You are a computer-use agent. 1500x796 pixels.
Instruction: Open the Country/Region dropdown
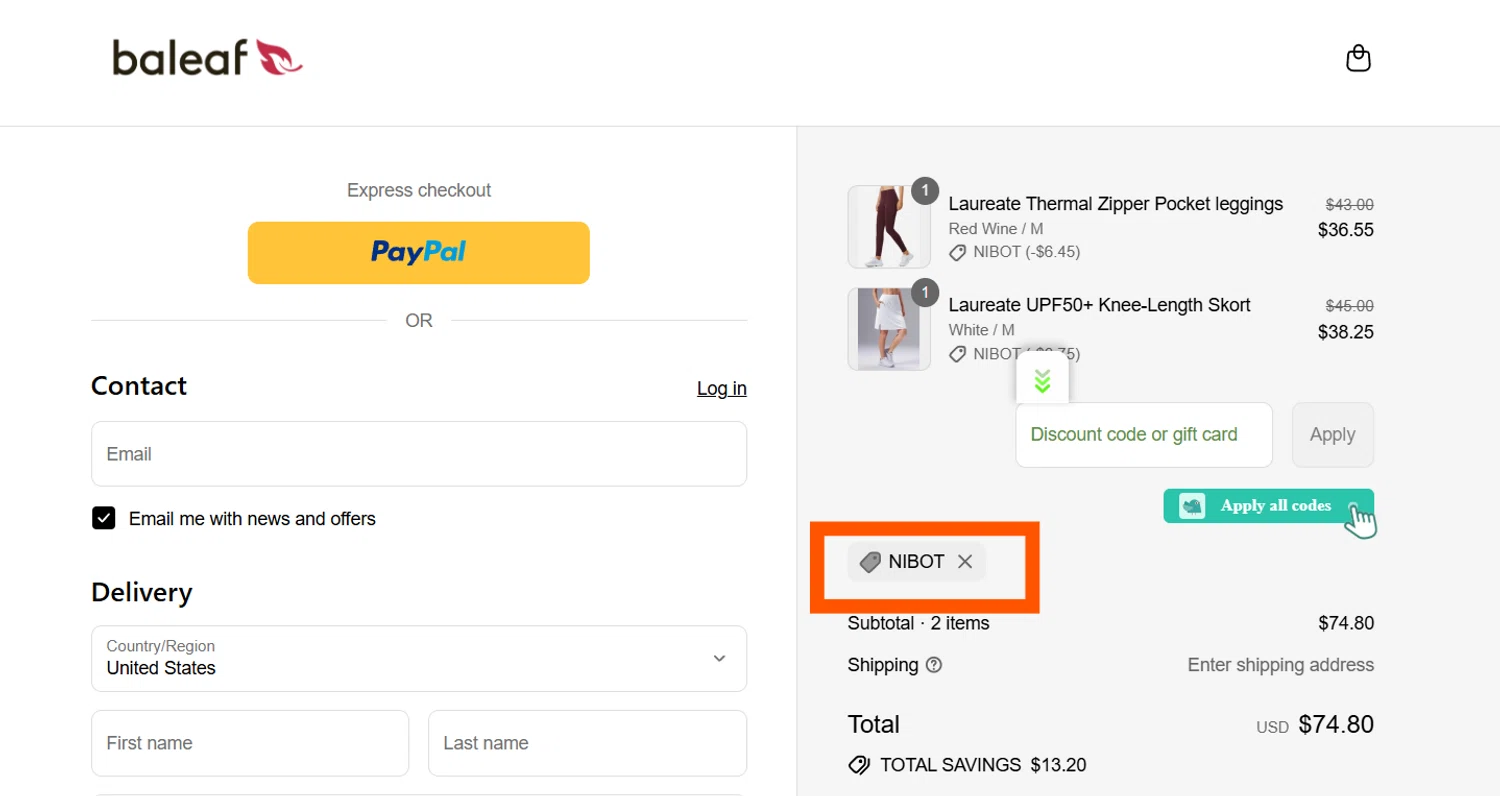coord(419,658)
